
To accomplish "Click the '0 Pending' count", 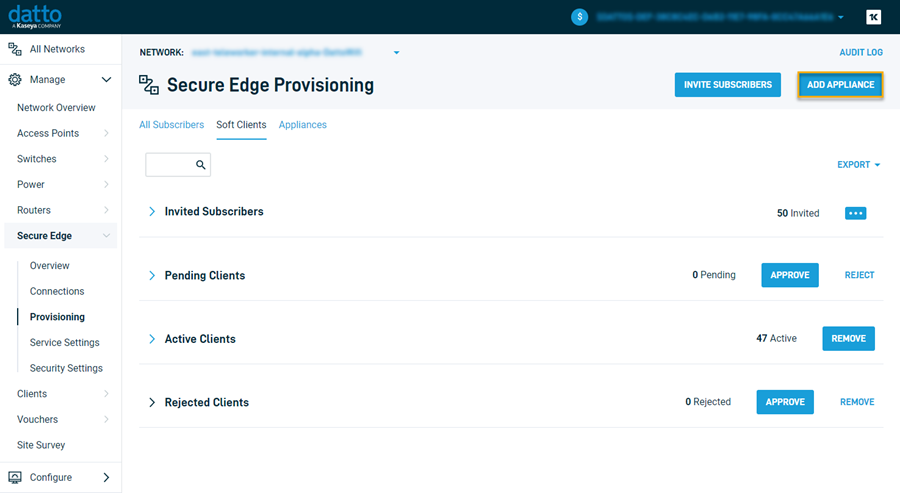I will [713, 275].
